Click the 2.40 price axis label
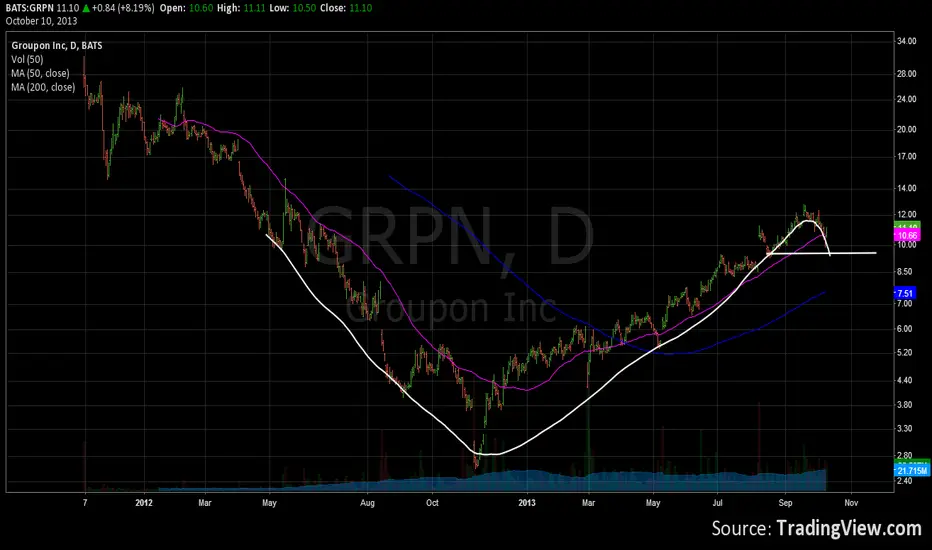 pyautogui.click(x=904, y=481)
